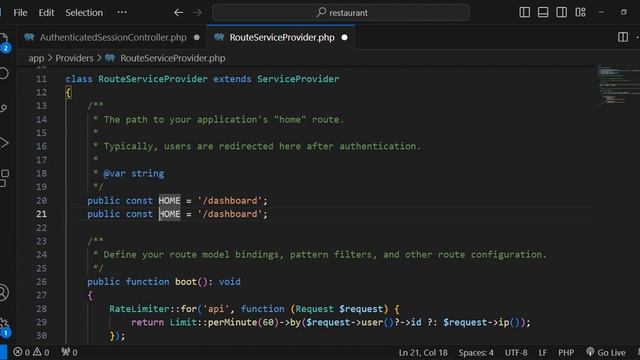Expand the overflow menu ellipsis
This screenshot has height=360, width=640.
pyautogui.click(x=122, y=12)
